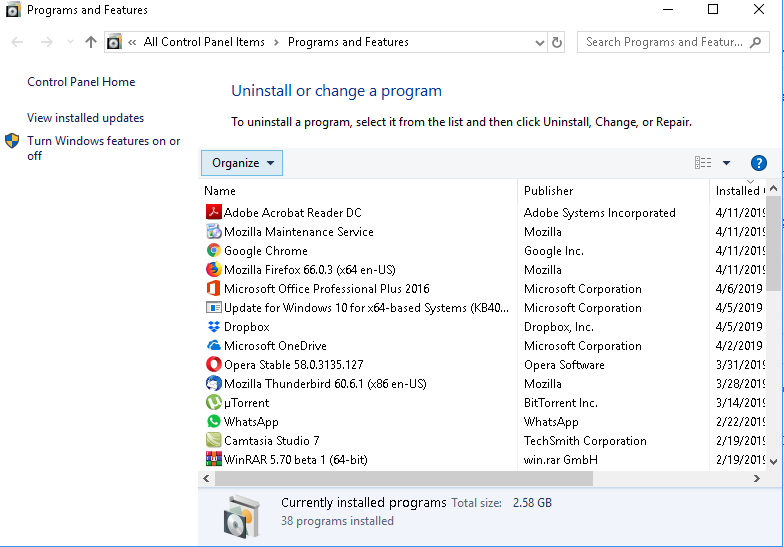This screenshot has width=784, height=547.
Task: Click the win.rar GmbH publisher cell
Action: 560,460
